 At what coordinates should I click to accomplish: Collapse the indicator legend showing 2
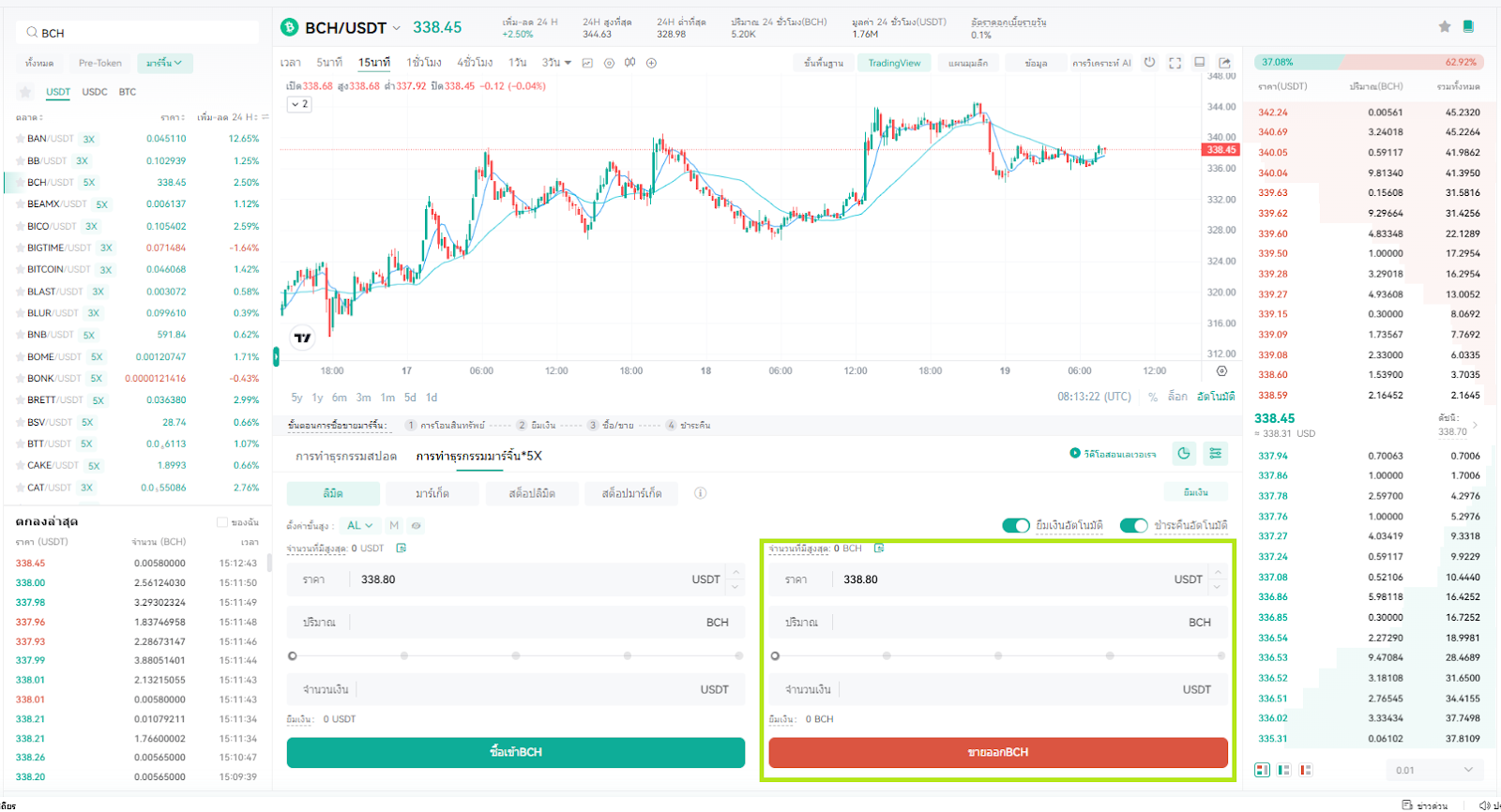[x=299, y=104]
